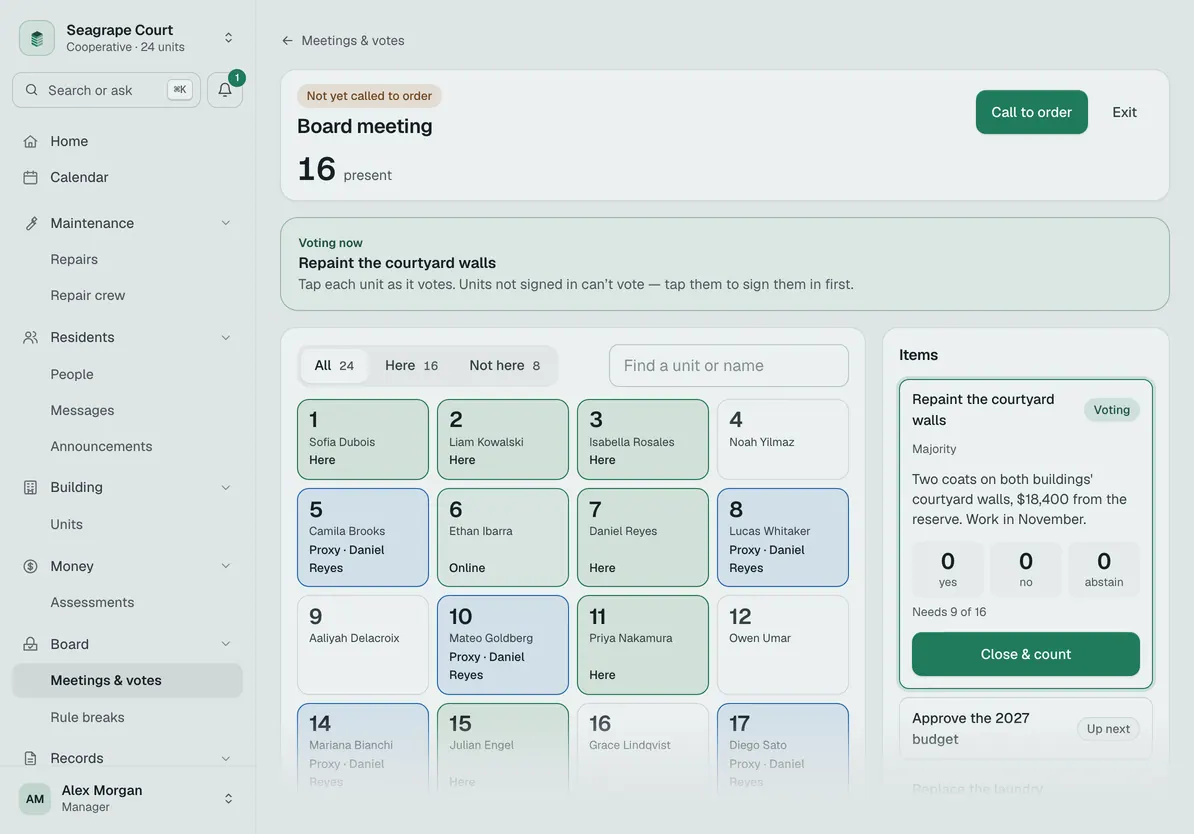Focus the Find a unit or name field

[729, 366]
